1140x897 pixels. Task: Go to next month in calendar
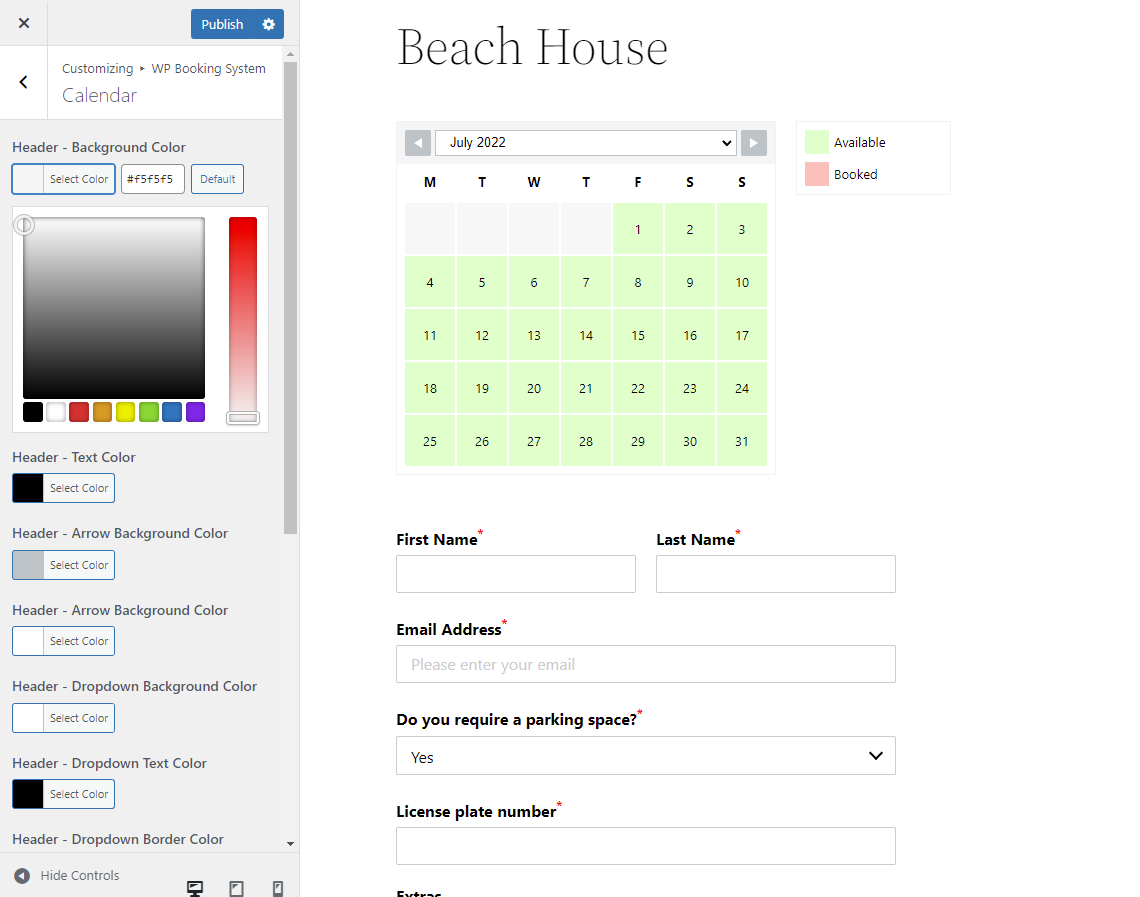pos(754,142)
